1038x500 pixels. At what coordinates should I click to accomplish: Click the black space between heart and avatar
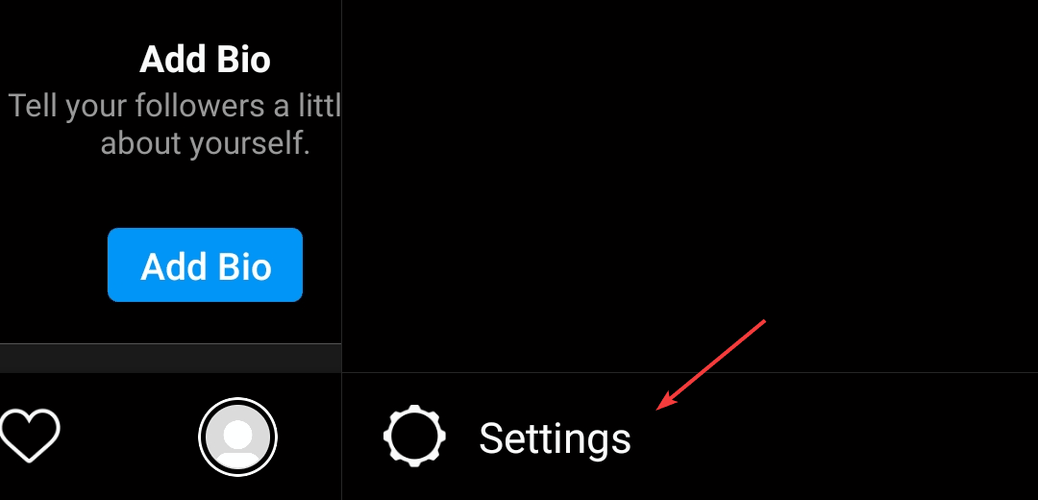coord(129,437)
